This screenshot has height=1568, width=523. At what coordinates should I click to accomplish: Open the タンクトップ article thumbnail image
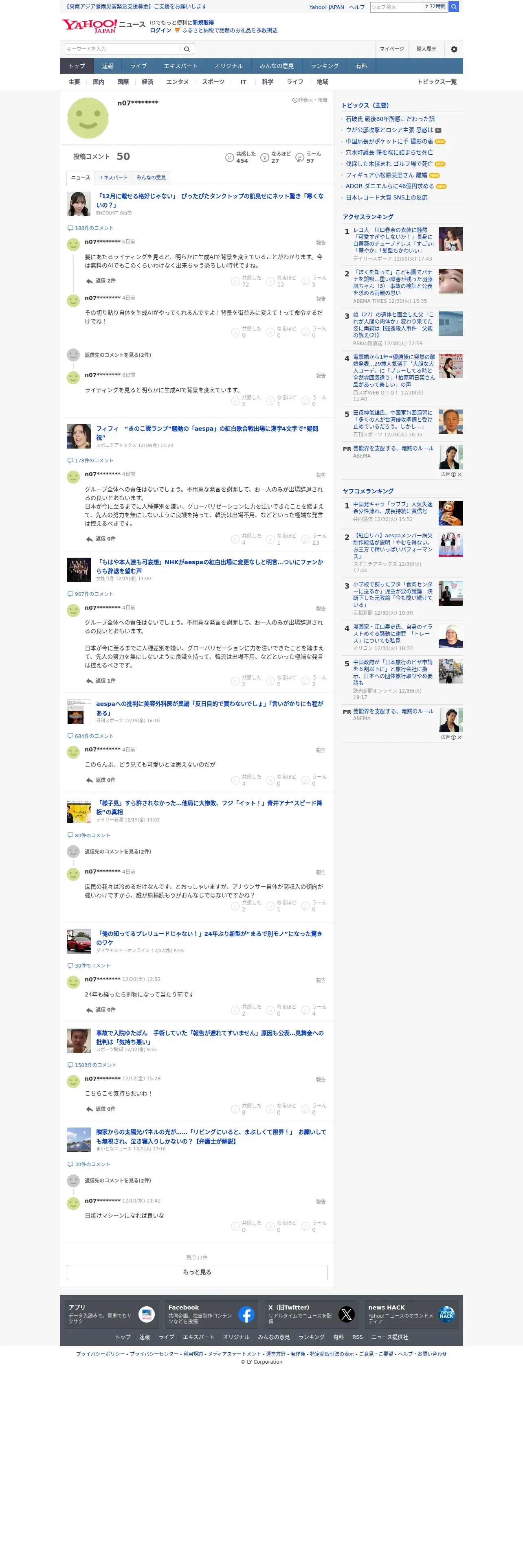[x=79, y=204]
